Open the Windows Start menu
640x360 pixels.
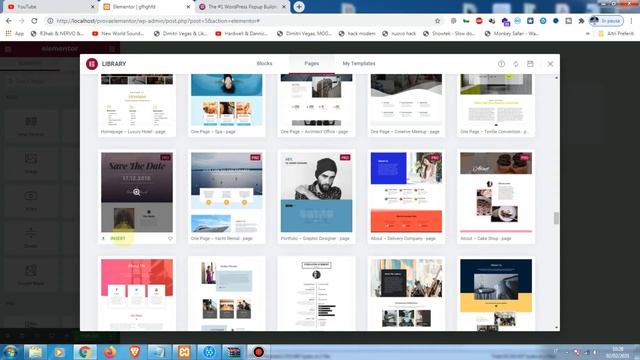tap(10, 352)
